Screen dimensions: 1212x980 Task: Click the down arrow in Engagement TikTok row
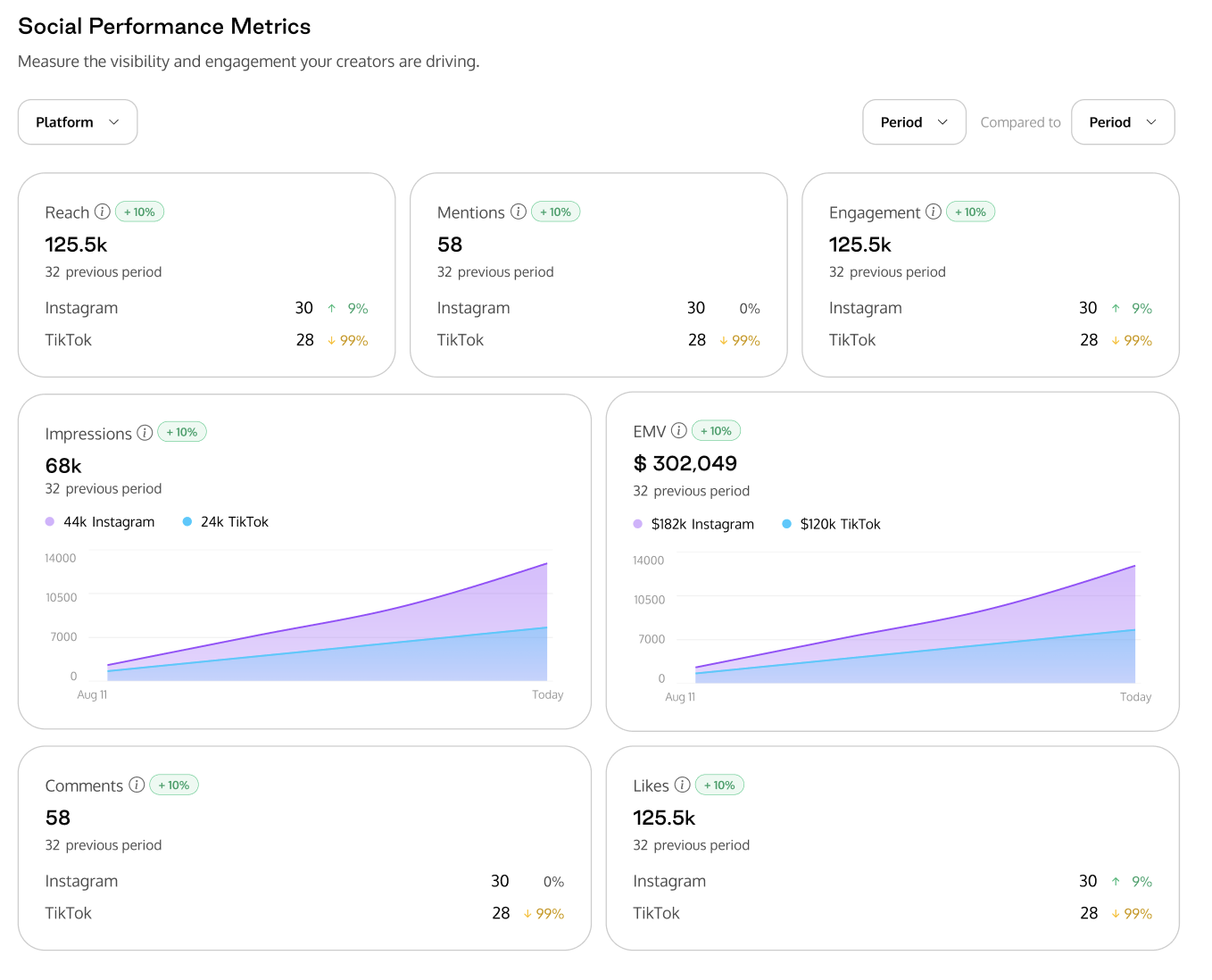1116,341
